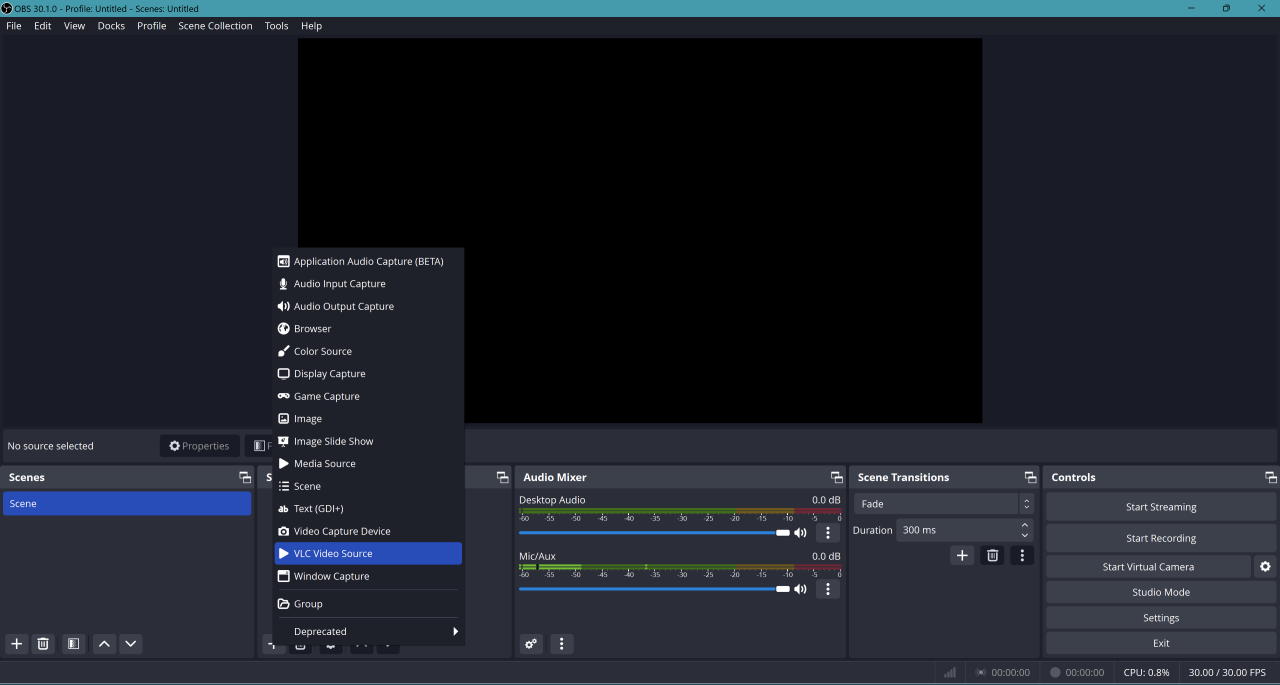Open OBS Settings
This screenshot has height=685, width=1280.
coord(1160,617)
